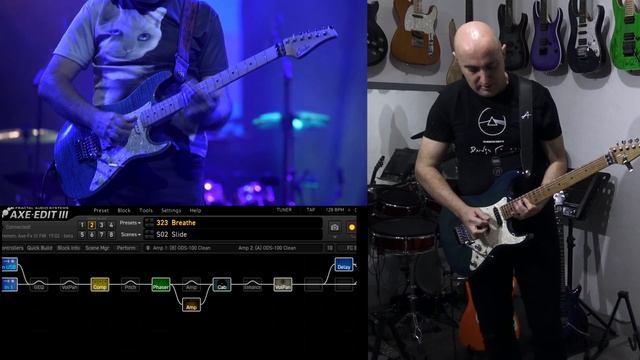Image resolution: width=640 pixels, height=360 pixels.
Task: Select scene button 4
Action: coord(111,225)
